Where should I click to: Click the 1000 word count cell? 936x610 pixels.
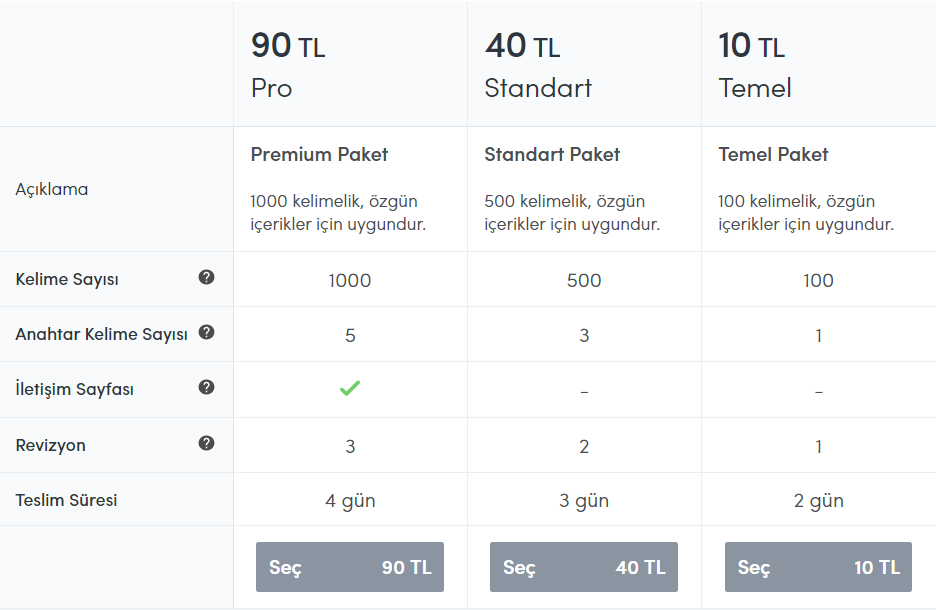[350, 280]
